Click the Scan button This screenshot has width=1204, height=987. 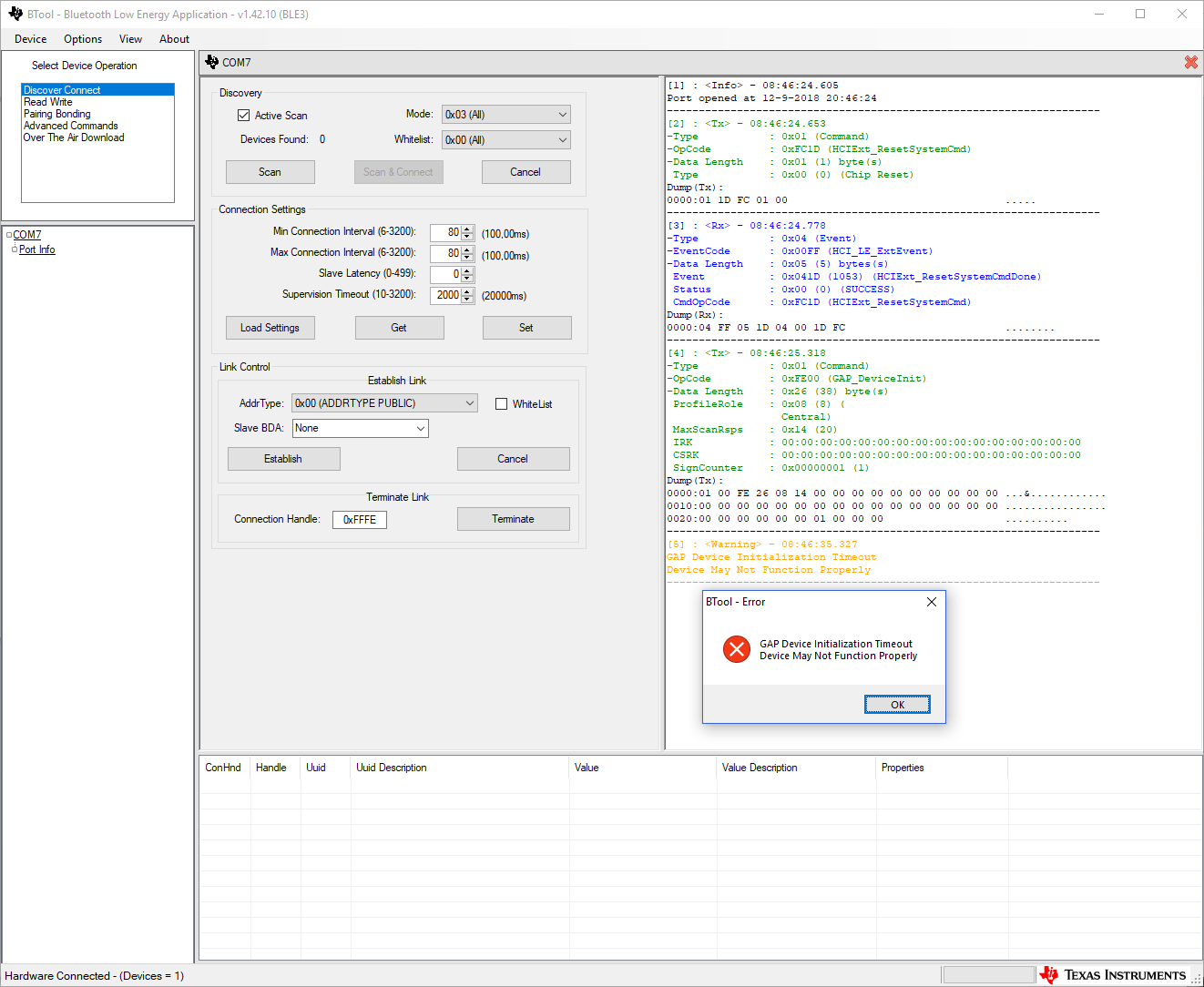(270, 171)
